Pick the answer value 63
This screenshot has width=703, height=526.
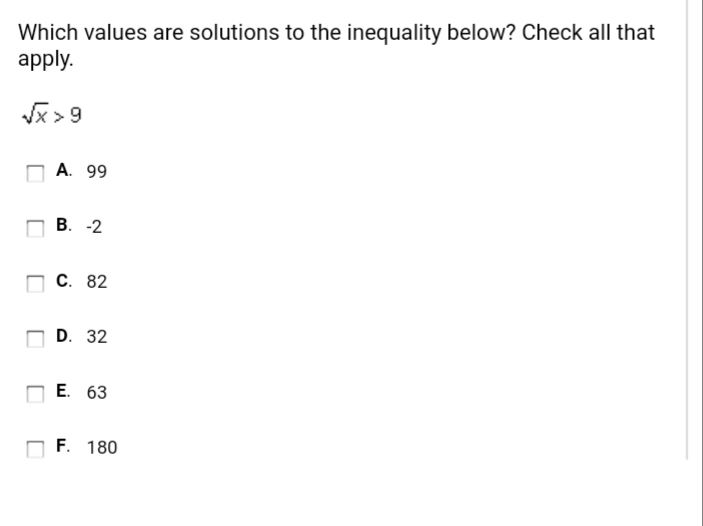(x=97, y=393)
